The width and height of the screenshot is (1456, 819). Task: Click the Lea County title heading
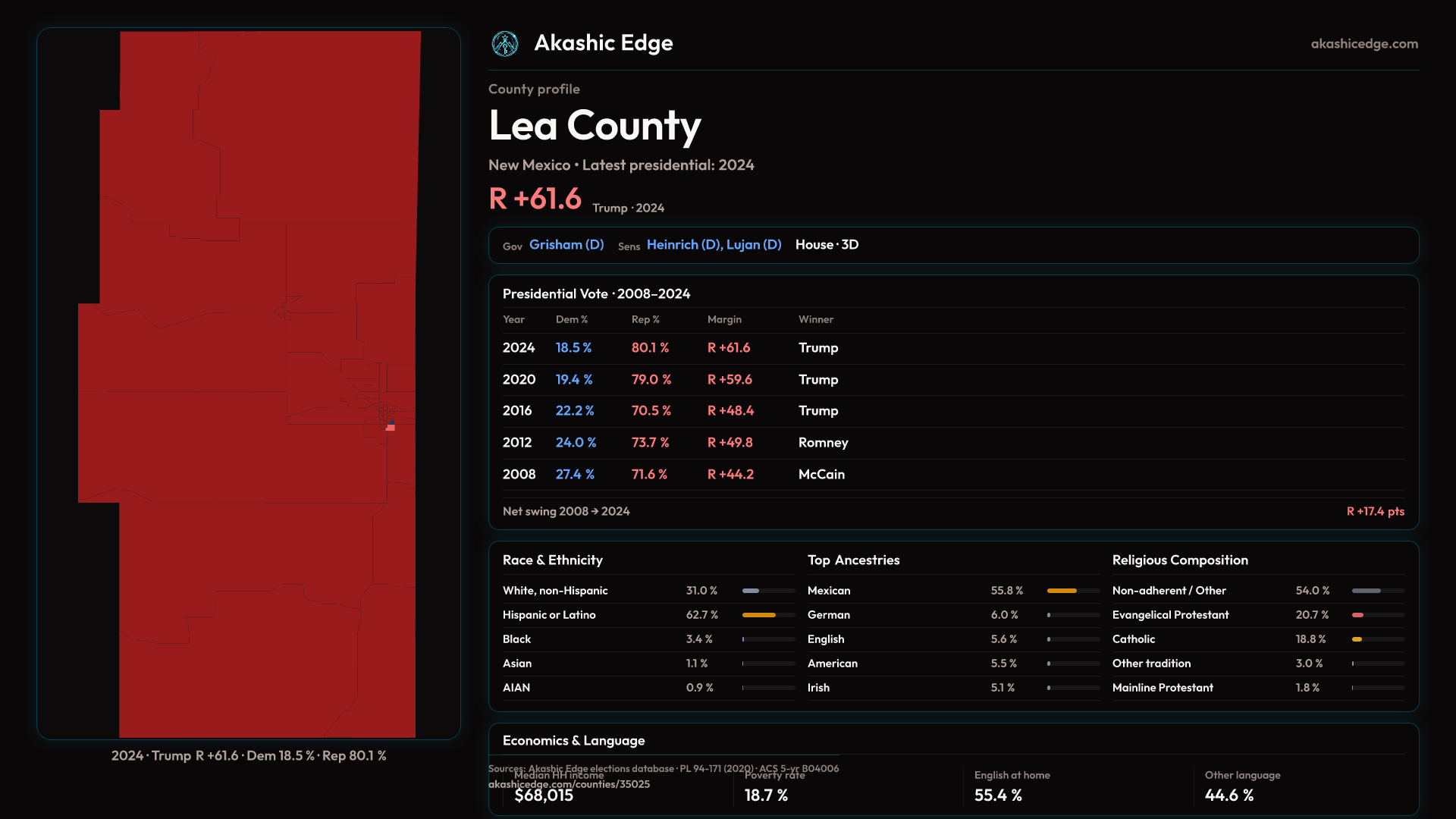coord(595,126)
